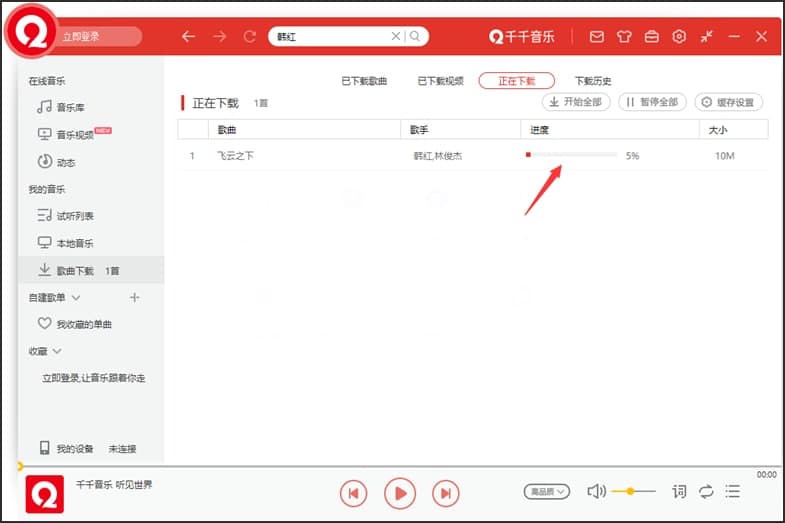Click the search magnifier icon
Screen dimensions: 785x523
(415, 37)
